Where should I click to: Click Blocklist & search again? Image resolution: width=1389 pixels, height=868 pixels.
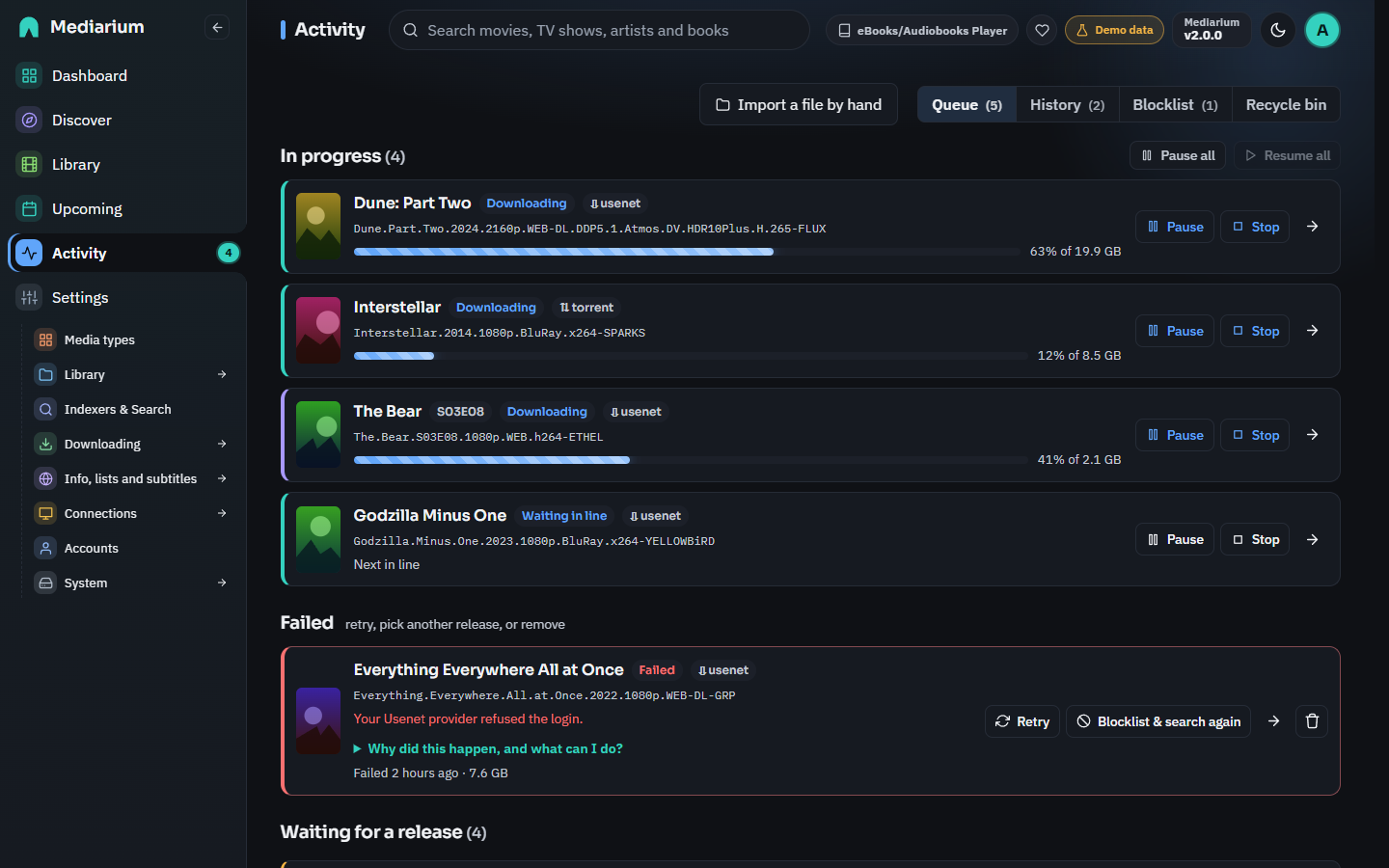tap(1158, 721)
